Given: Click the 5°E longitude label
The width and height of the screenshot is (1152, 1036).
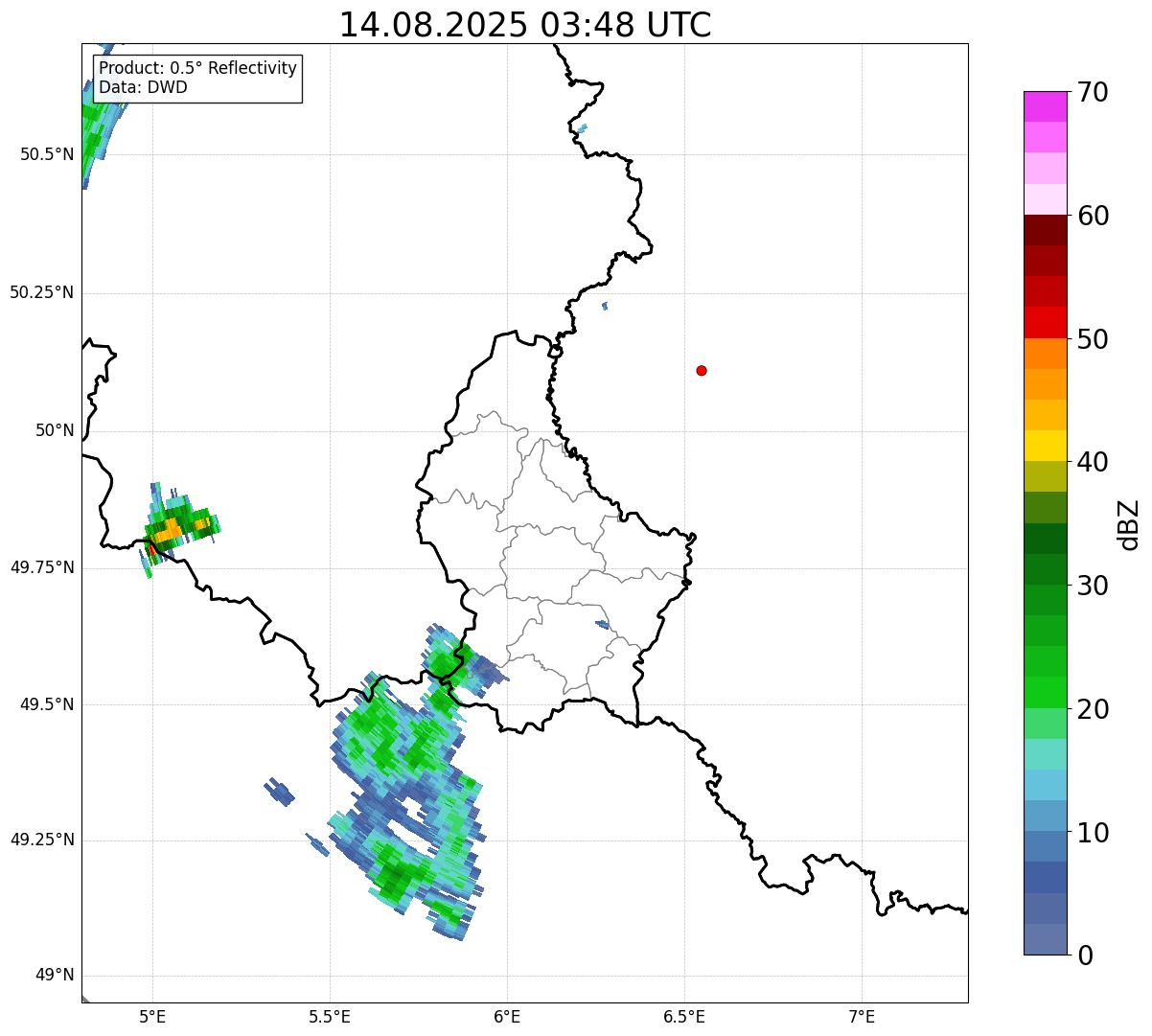Looking at the screenshot, I should point(152,1017).
